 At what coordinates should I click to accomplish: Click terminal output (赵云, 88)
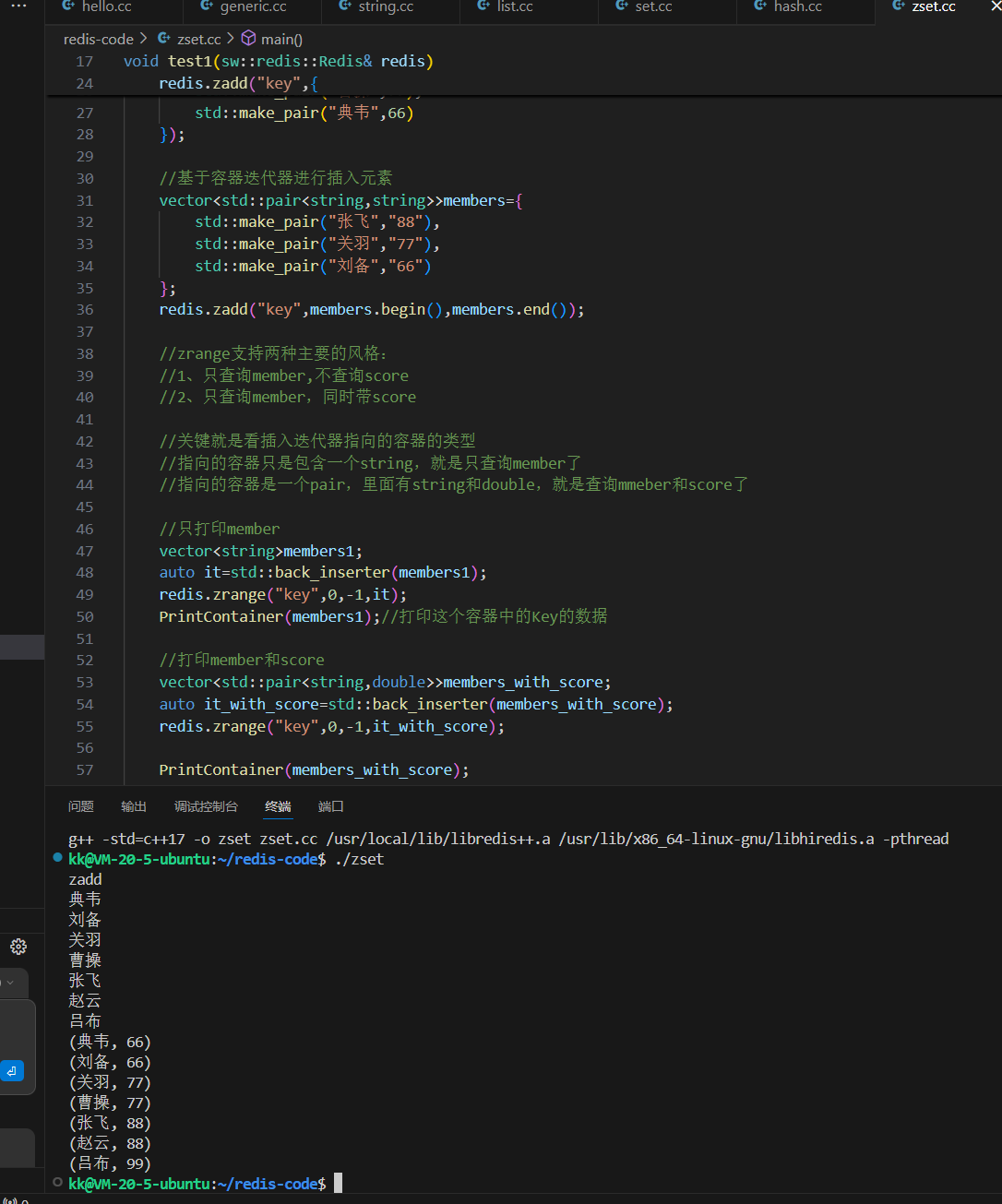[110, 1143]
